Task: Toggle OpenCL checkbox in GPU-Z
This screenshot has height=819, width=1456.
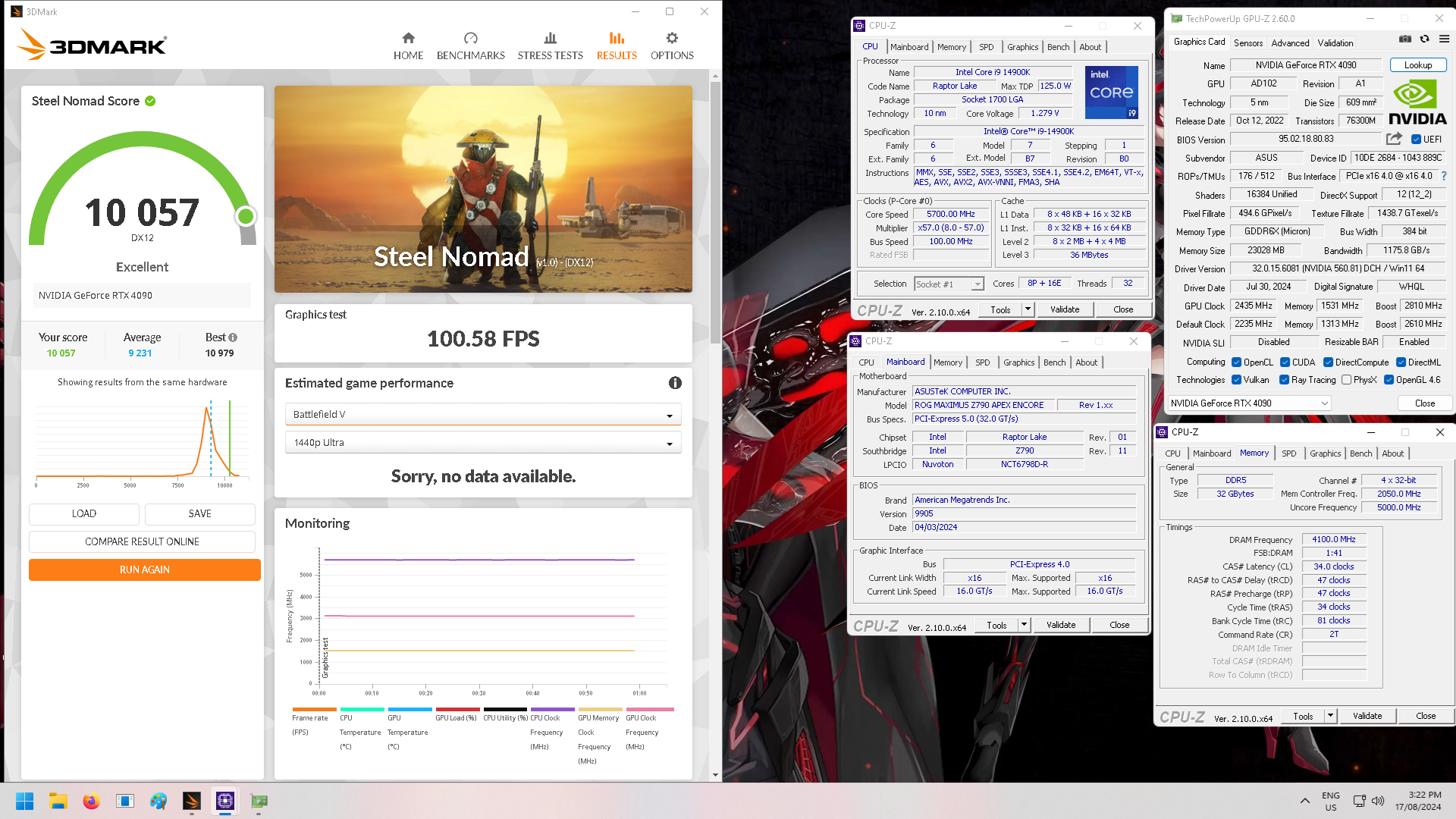Action: (x=1236, y=362)
